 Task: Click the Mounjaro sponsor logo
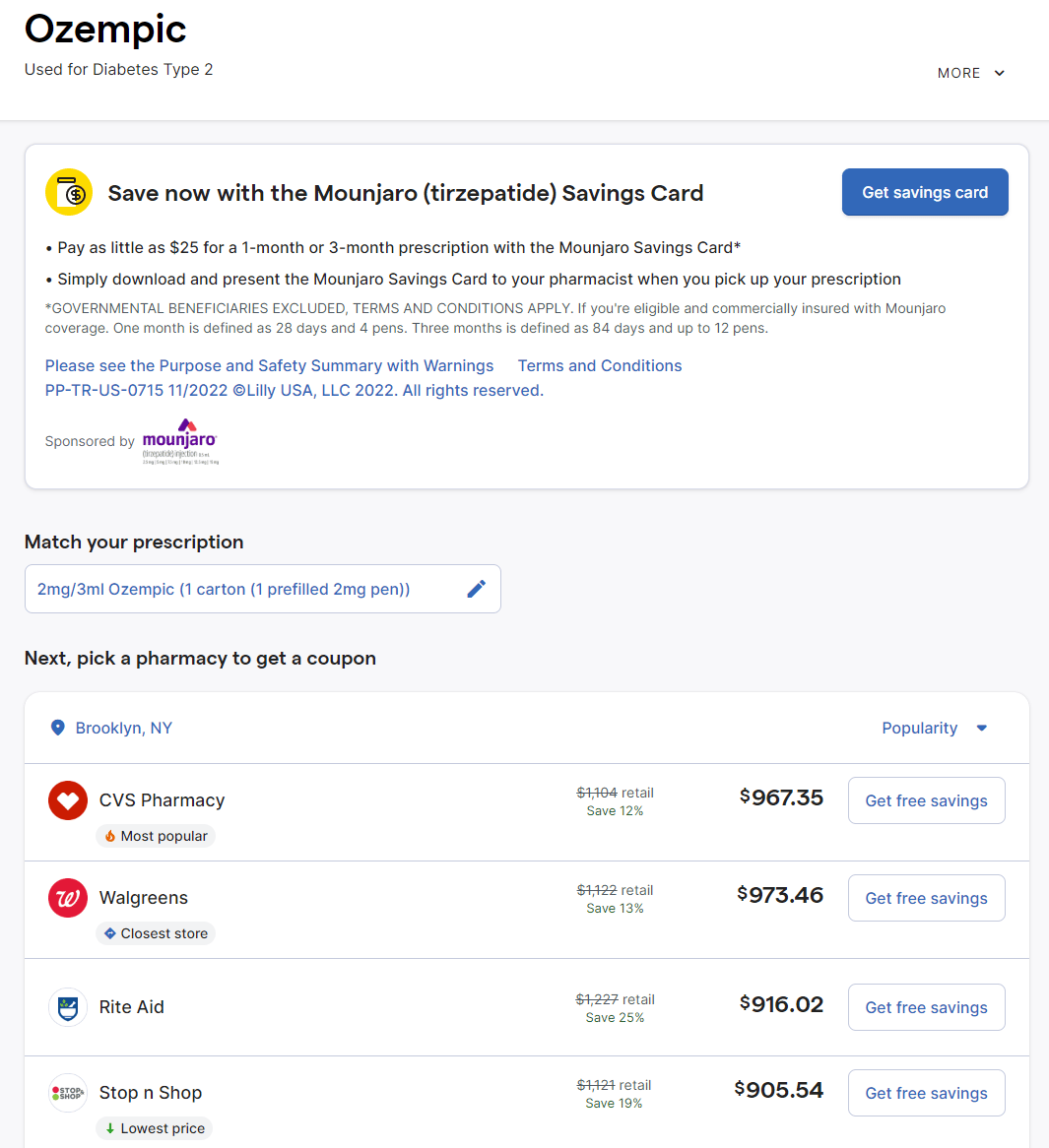pos(180,441)
